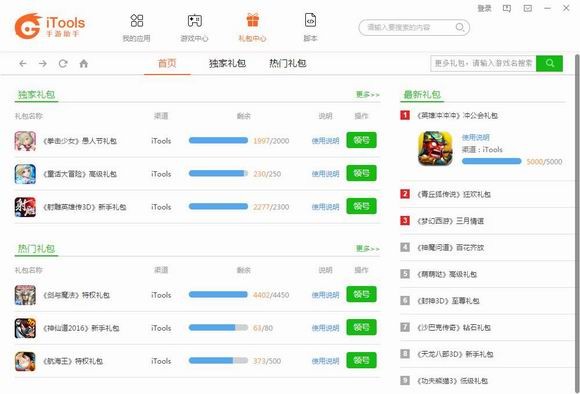Click 领号 for 航海王 特权礼包
Viewport: 580px width, 394px height.
click(x=361, y=360)
